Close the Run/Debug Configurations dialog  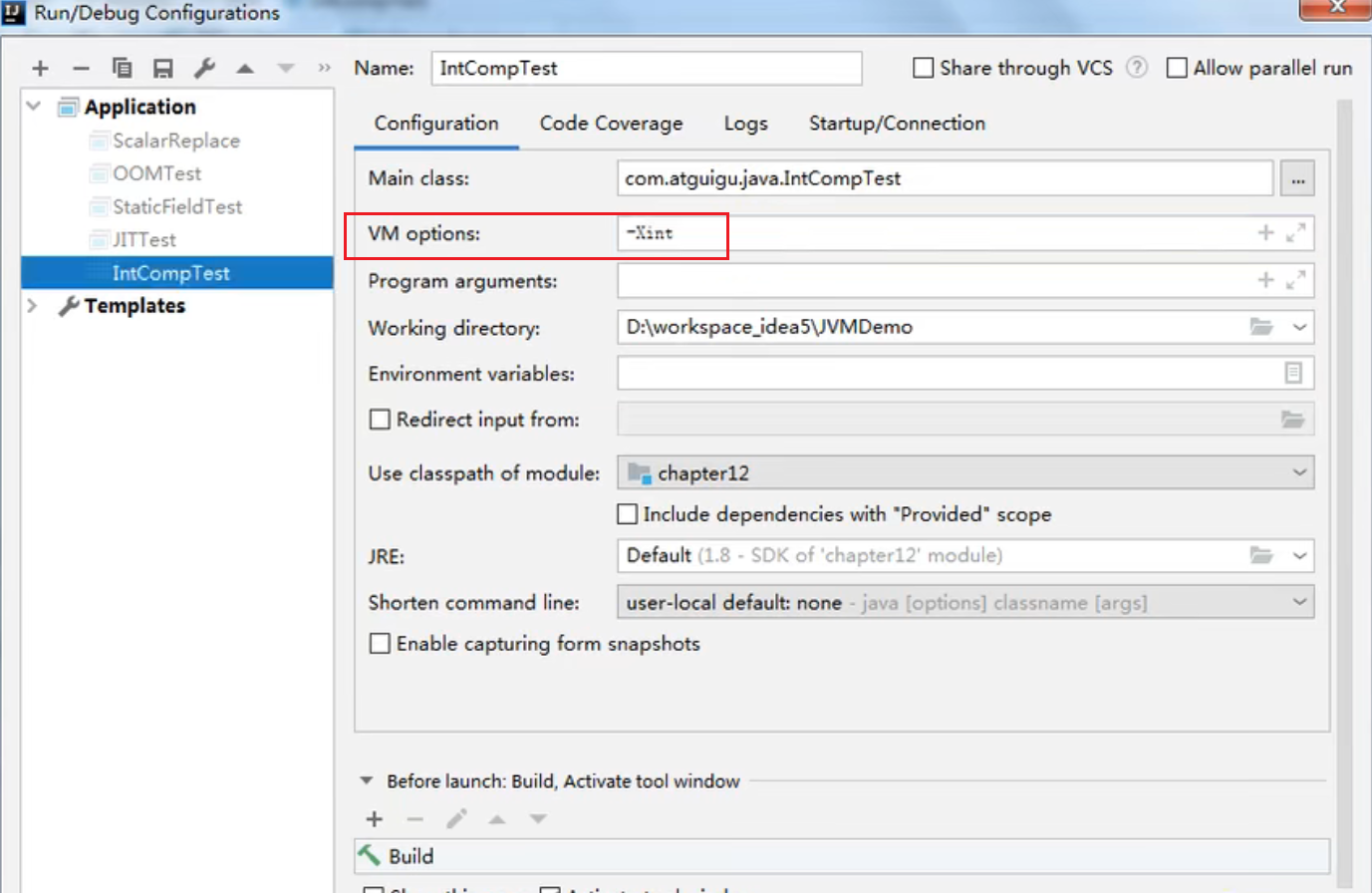tap(1335, 8)
